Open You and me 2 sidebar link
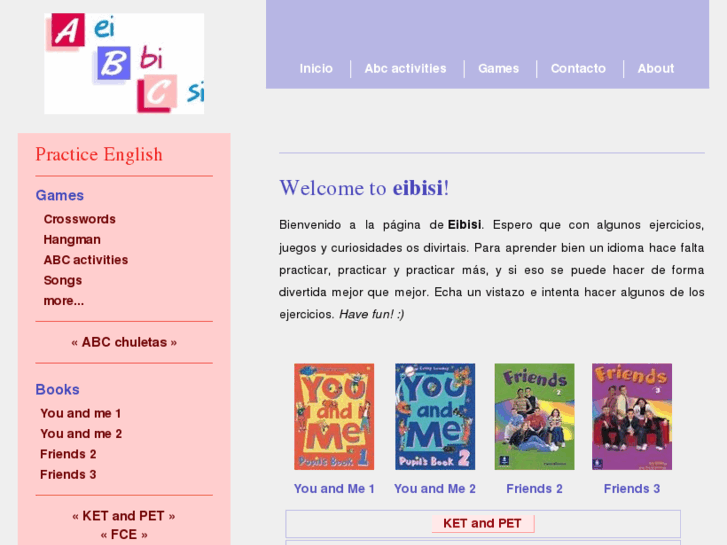The image size is (727, 545). (x=81, y=434)
